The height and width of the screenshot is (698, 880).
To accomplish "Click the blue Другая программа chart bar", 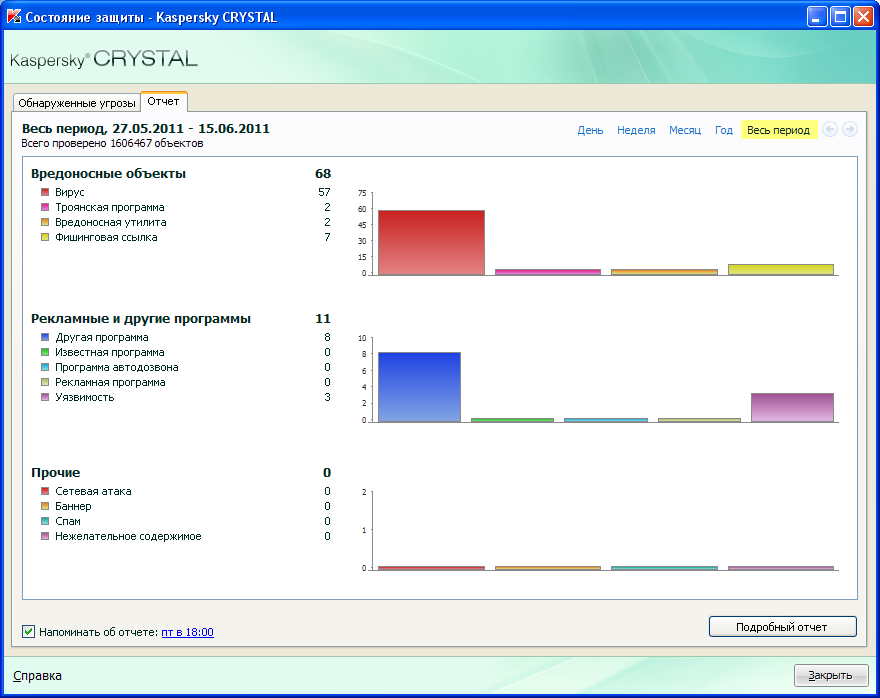I will click(x=419, y=387).
